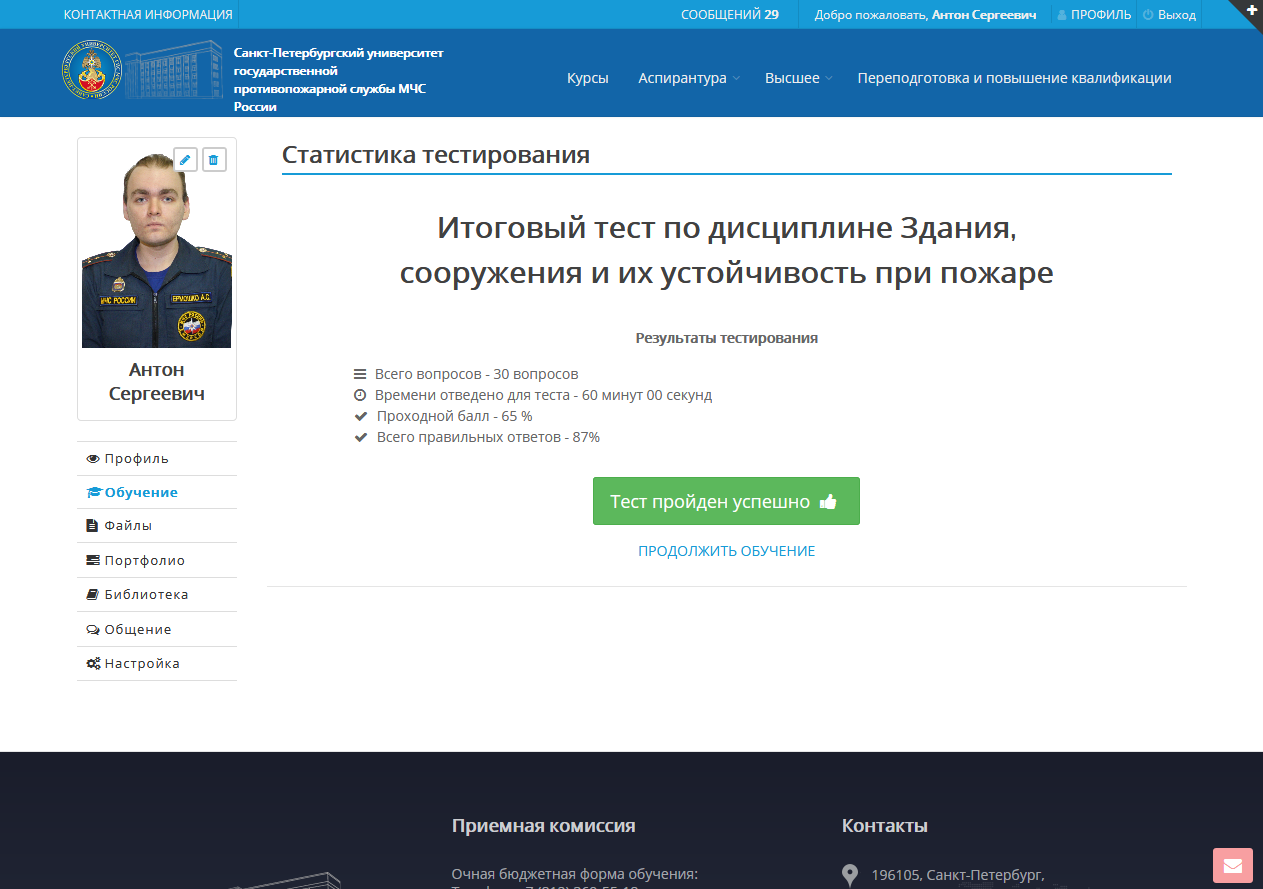The height and width of the screenshot is (889, 1263).
Task: Click the user profile photo
Action: pyautogui.click(x=156, y=250)
